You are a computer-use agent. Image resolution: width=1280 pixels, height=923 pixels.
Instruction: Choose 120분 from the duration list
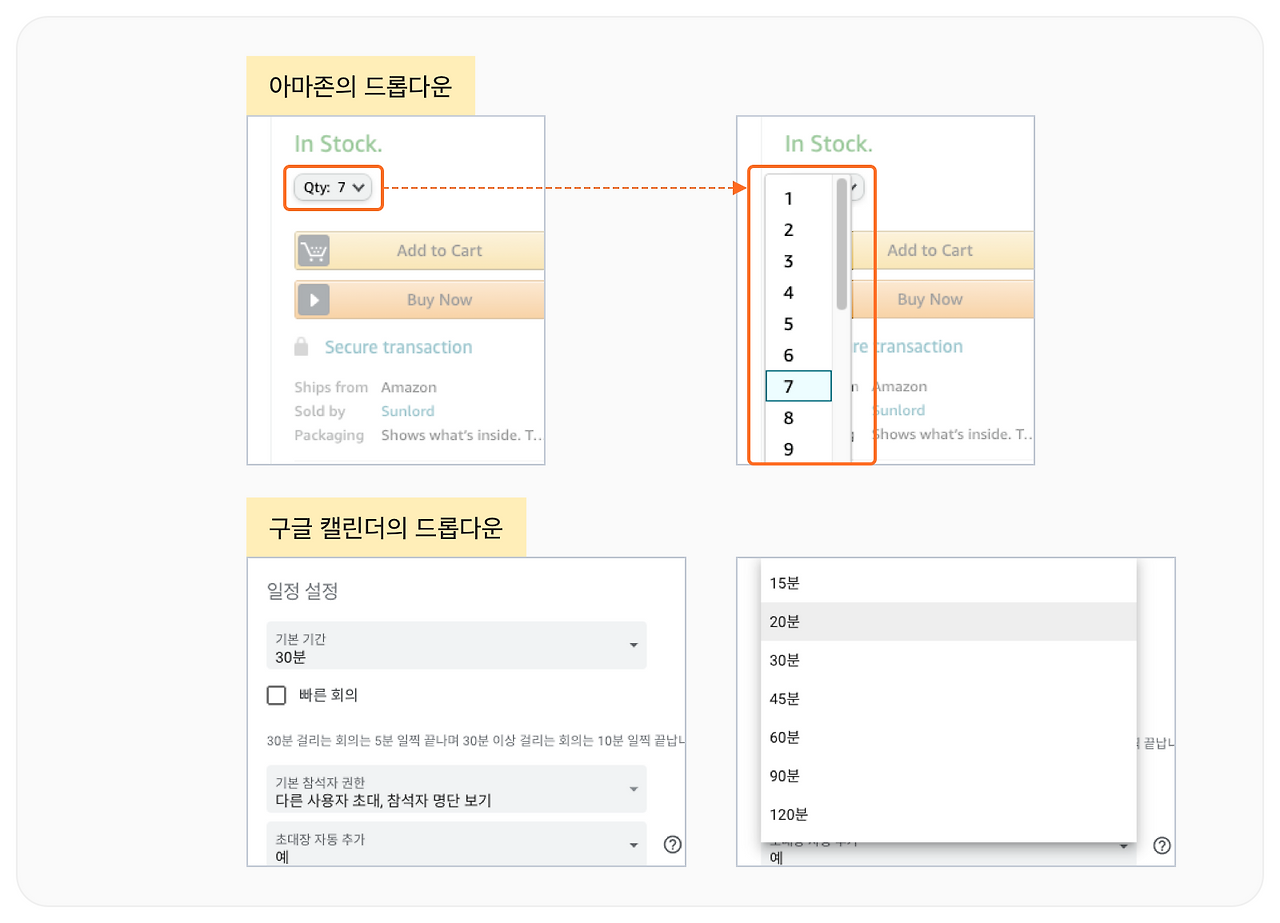tap(949, 814)
